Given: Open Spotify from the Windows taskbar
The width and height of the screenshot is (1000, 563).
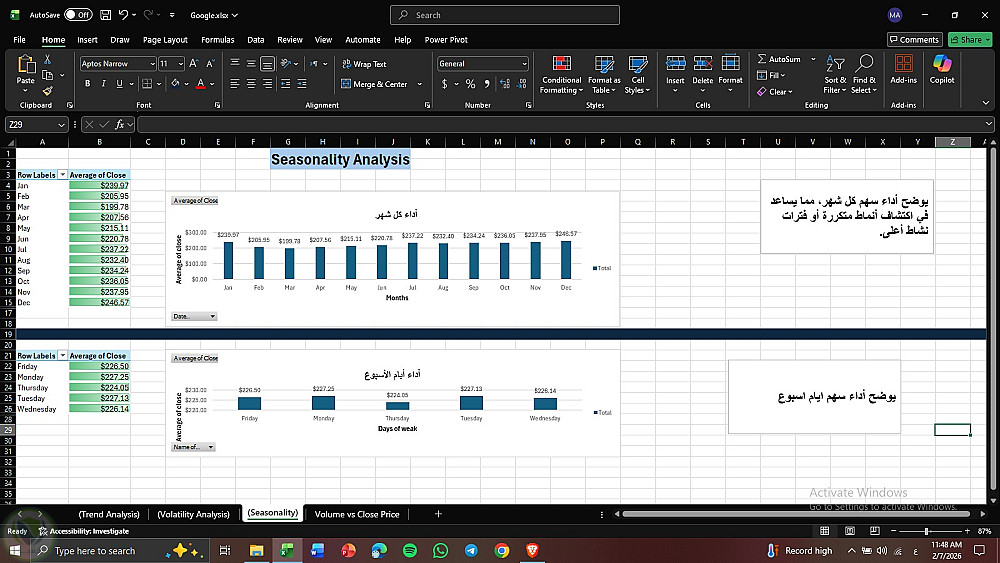Looking at the screenshot, I should [x=409, y=550].
